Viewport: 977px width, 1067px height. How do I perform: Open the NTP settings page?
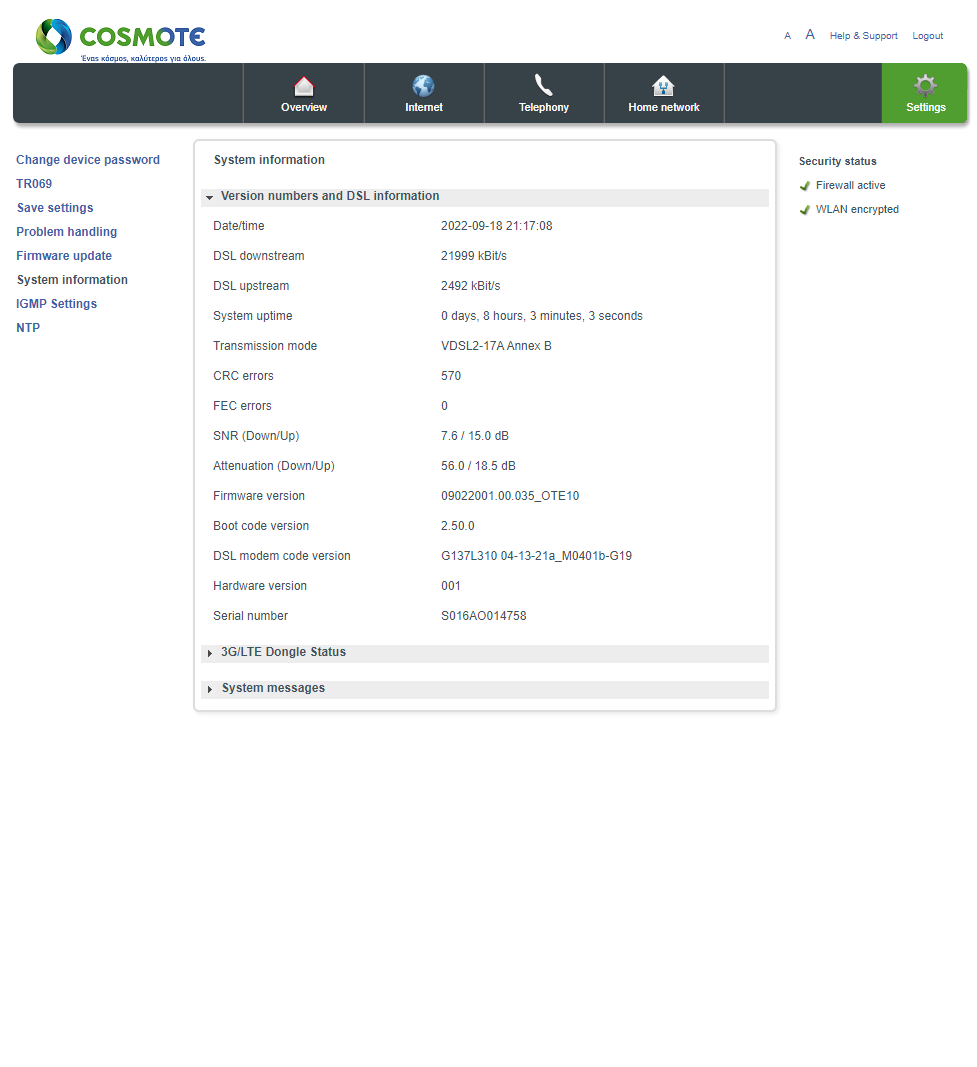click(28, 328)
